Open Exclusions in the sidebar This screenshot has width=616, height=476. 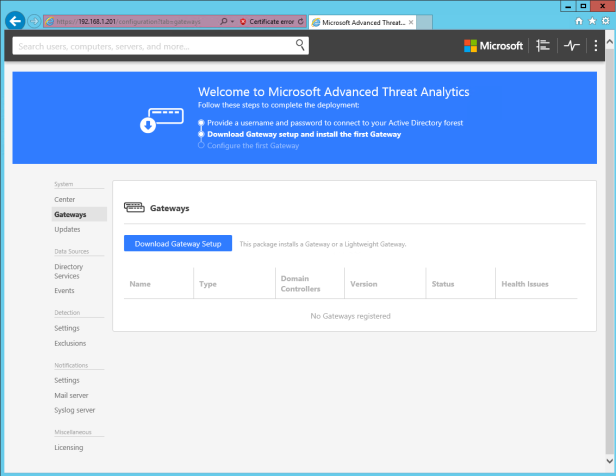pyautogui.click(x=70, y=343)
